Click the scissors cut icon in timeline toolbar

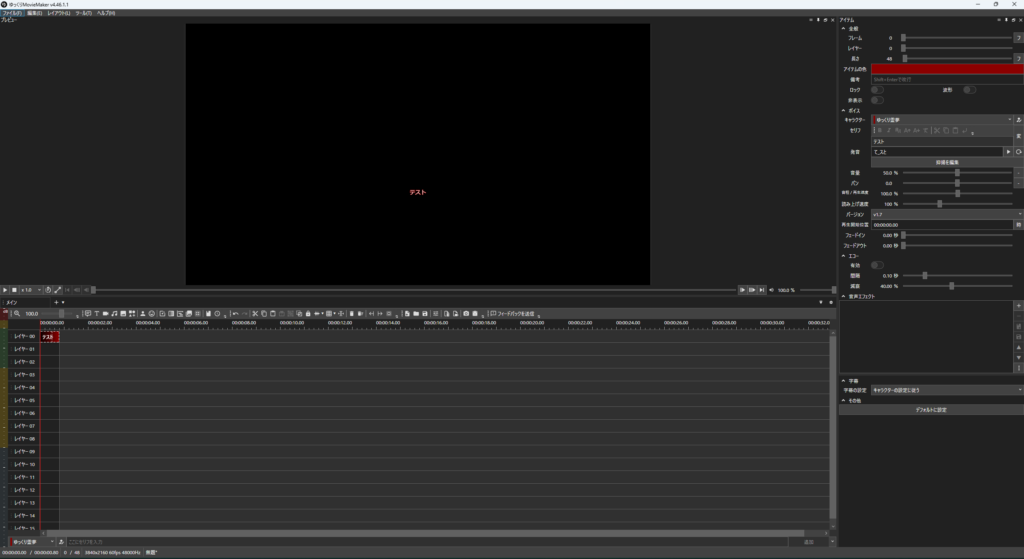click(255, 313)
